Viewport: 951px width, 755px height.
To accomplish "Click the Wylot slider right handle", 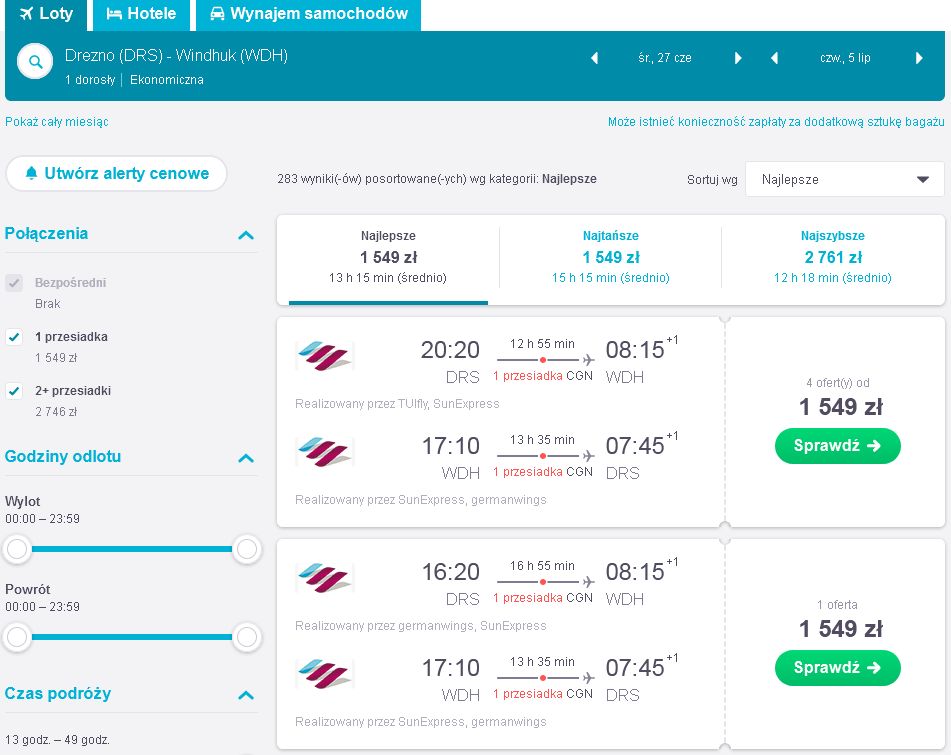I will [x=247, y=549].
